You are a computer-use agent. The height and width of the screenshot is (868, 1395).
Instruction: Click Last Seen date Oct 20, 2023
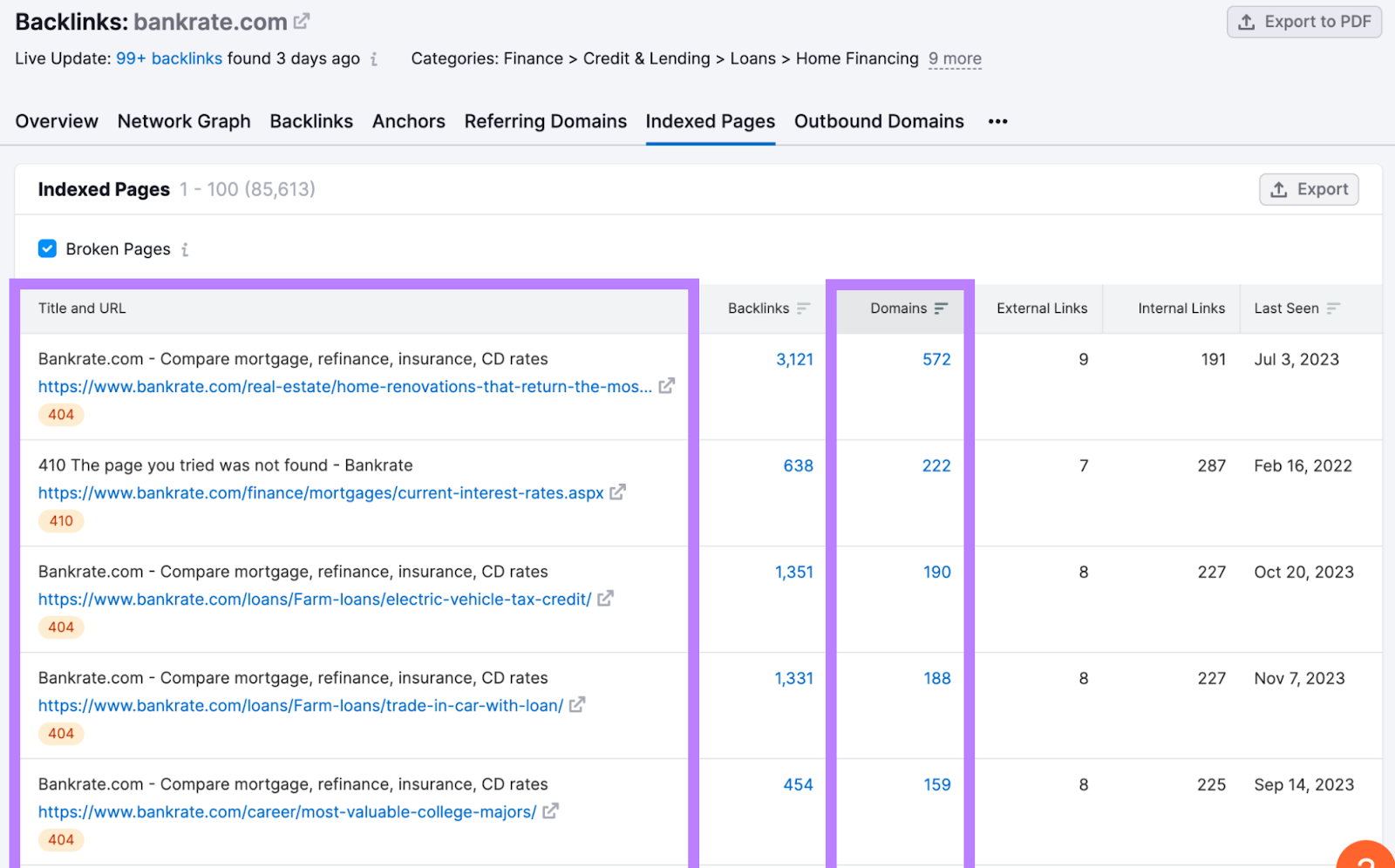point(1303,572)
